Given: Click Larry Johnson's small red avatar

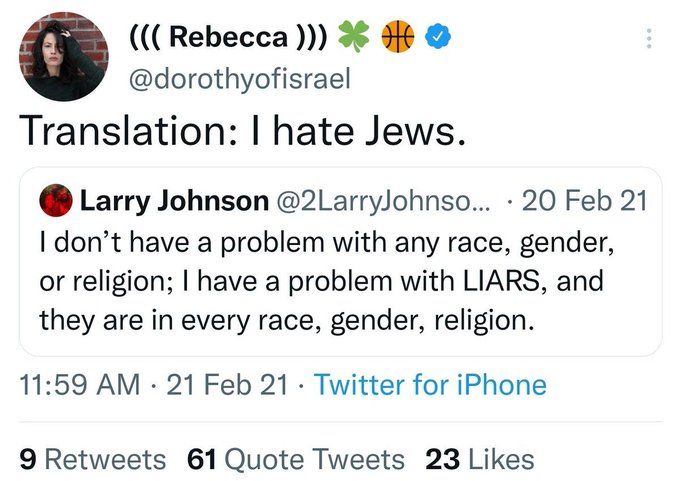Looking at the screenshot, I should [53, 201].
